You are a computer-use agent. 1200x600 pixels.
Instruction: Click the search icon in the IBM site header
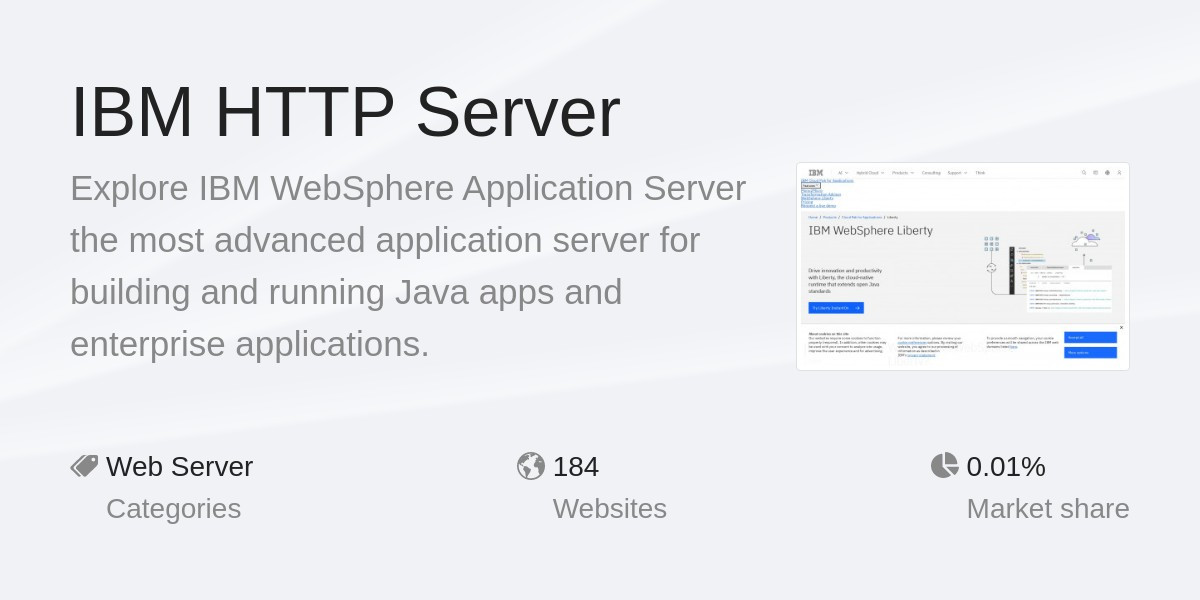point(1084,173)
